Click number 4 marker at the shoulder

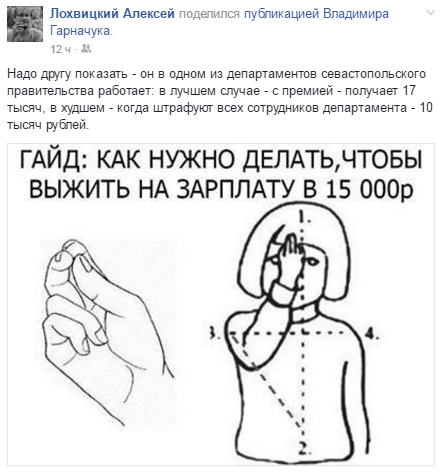[x=371, y=333]
